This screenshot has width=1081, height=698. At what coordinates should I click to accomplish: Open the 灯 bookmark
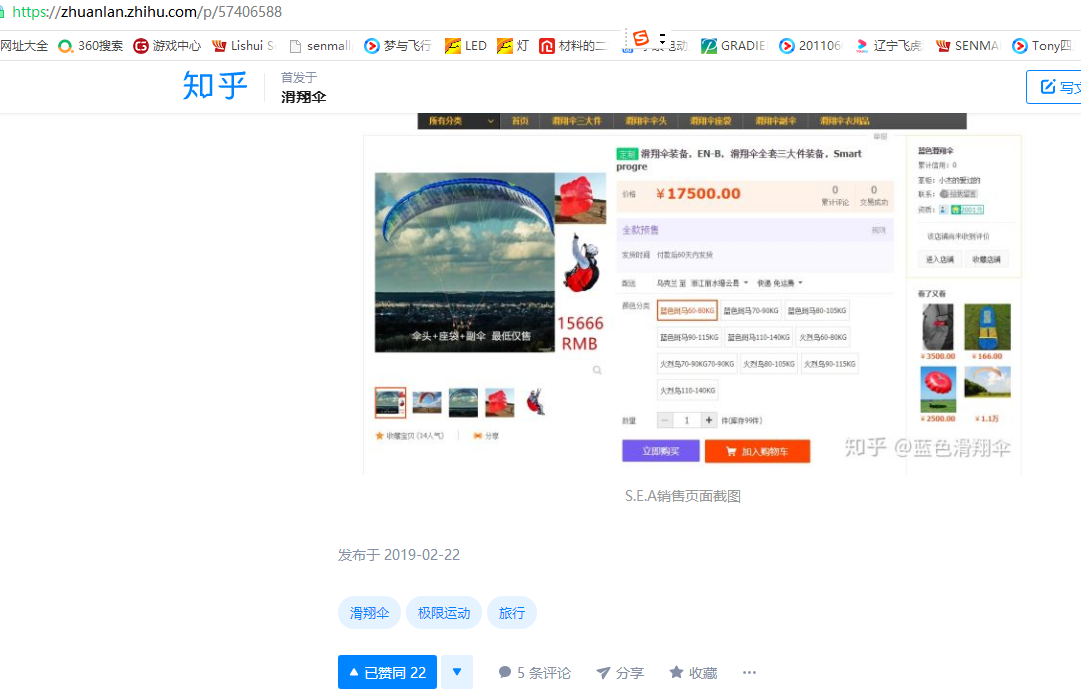pos(512,46)
